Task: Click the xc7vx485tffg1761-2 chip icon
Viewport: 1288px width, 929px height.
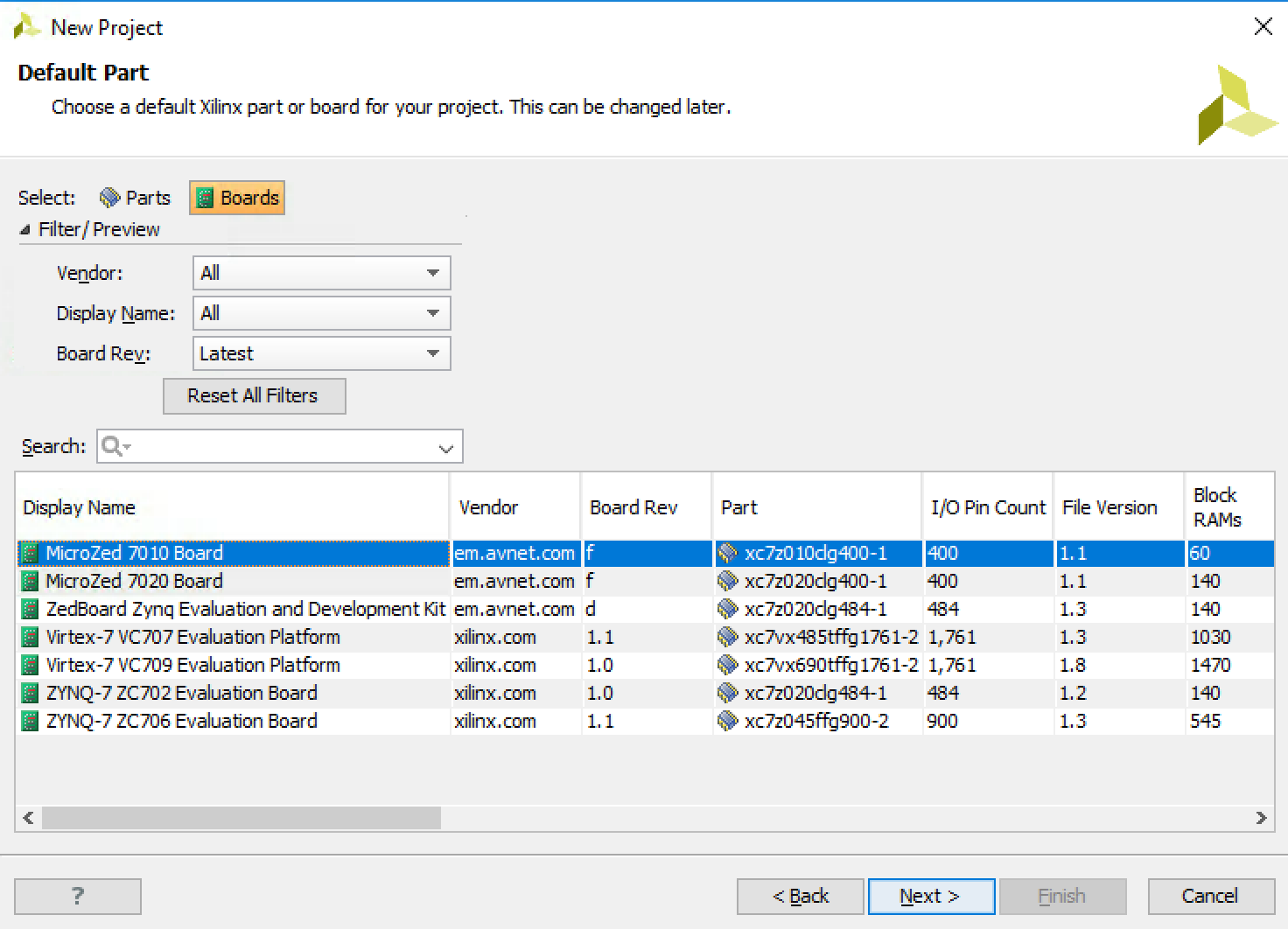Action: click(x=727, y=638)
